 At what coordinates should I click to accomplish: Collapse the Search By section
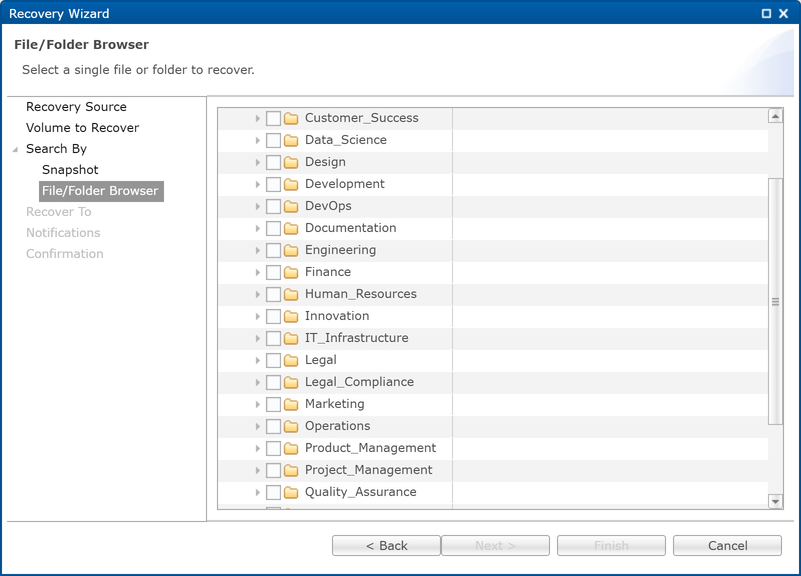pyautogui.click(x=15, y=149)
